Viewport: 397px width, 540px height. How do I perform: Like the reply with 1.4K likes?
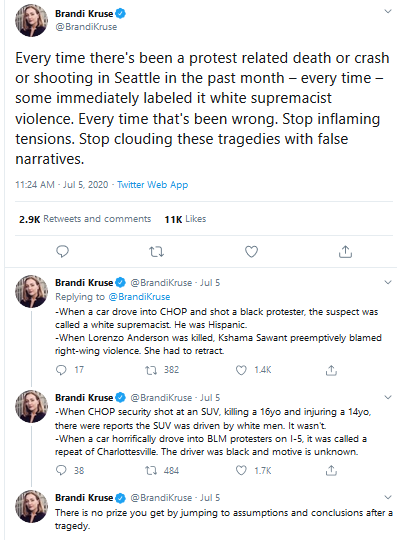coord(241,370)
